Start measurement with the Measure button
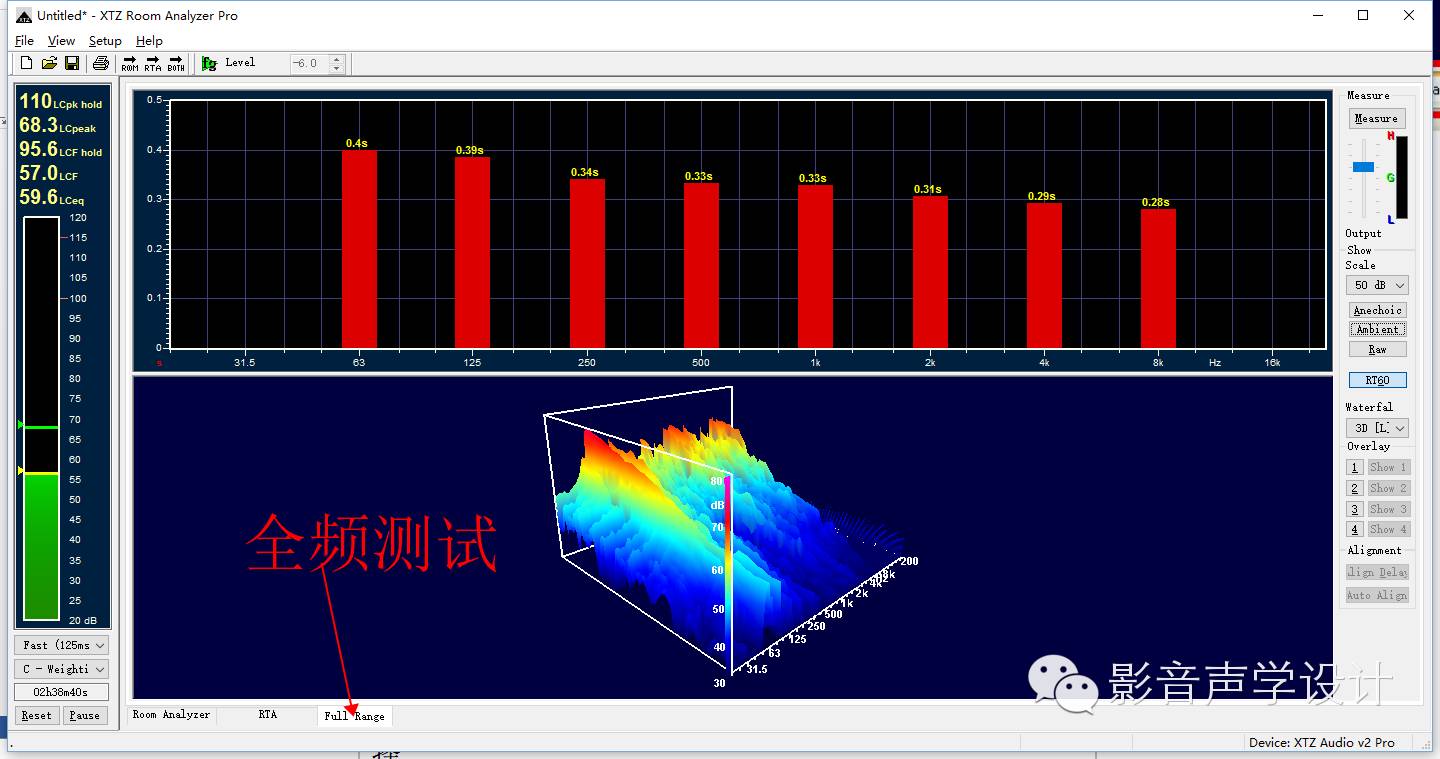 (x=1376, y=118)
